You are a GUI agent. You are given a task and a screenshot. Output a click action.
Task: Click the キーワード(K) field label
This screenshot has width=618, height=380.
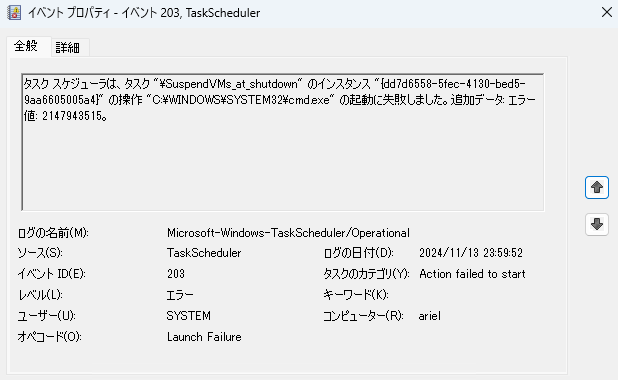(x=356, y=294)
